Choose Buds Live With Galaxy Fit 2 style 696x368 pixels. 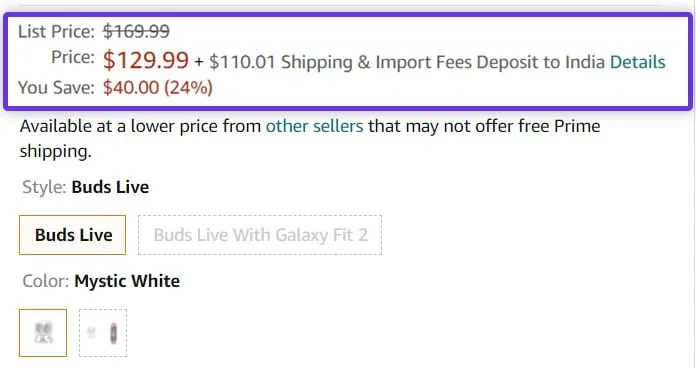pyautogui.click(x=260, y=235)
